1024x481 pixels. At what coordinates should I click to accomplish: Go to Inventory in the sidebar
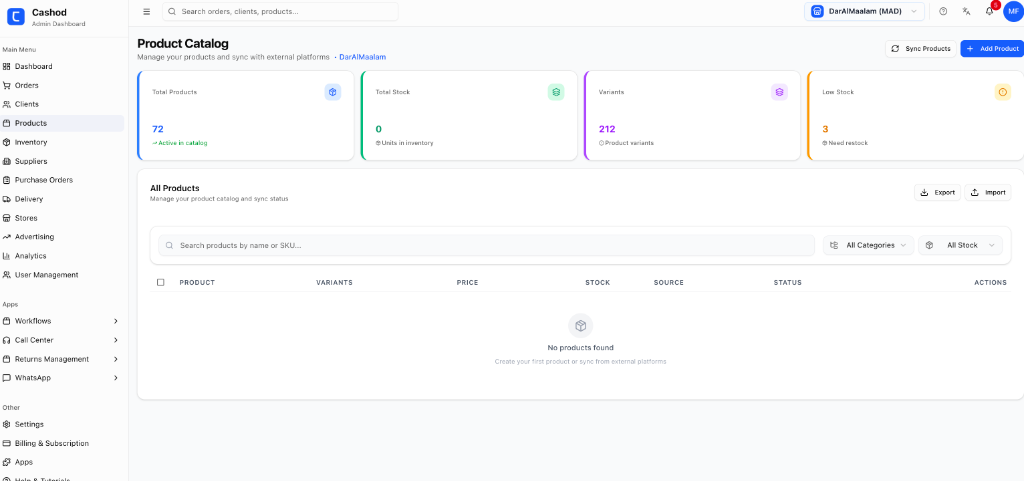coord(31,142)
